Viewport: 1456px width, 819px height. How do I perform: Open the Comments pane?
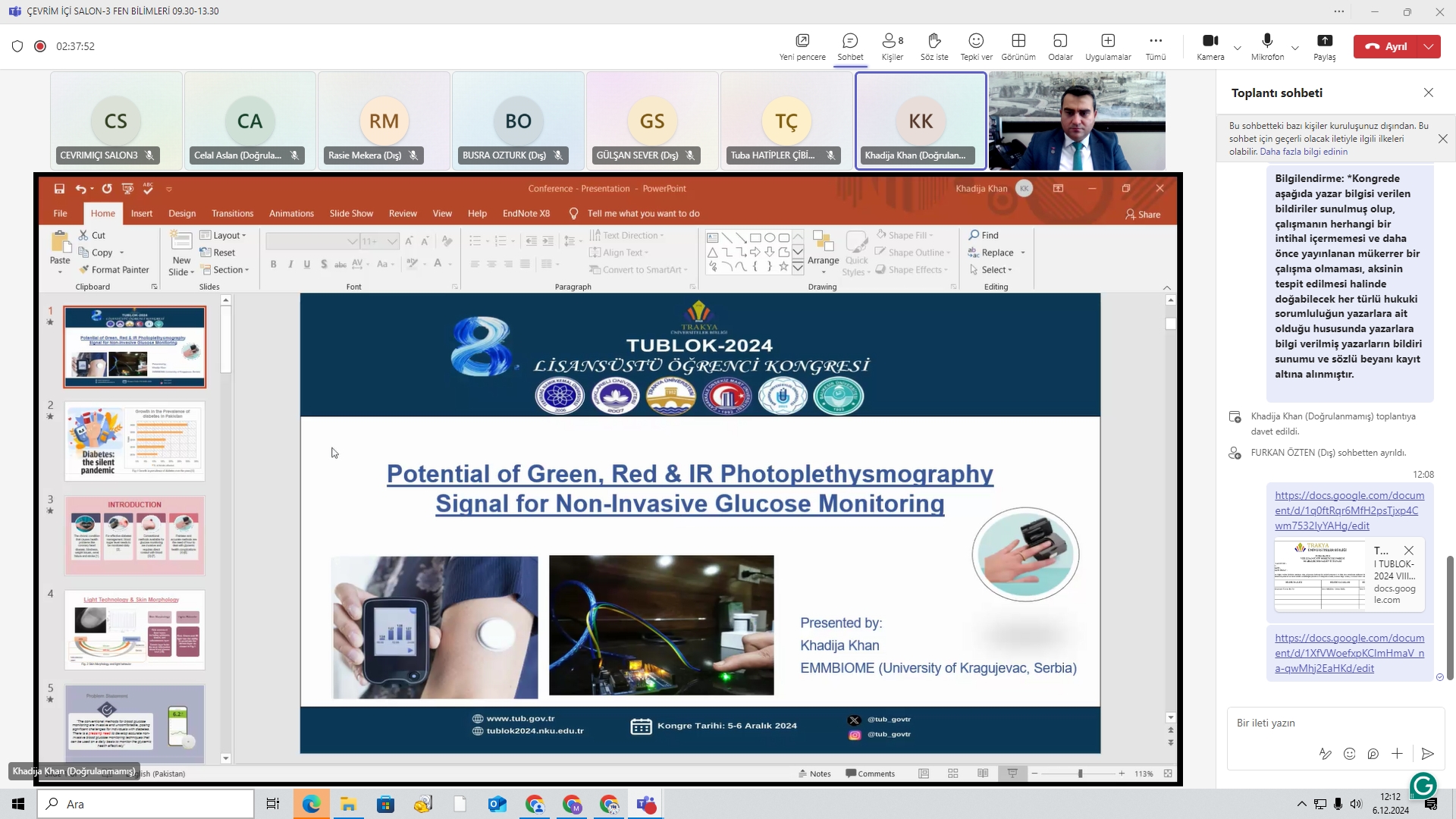(871, 773)
